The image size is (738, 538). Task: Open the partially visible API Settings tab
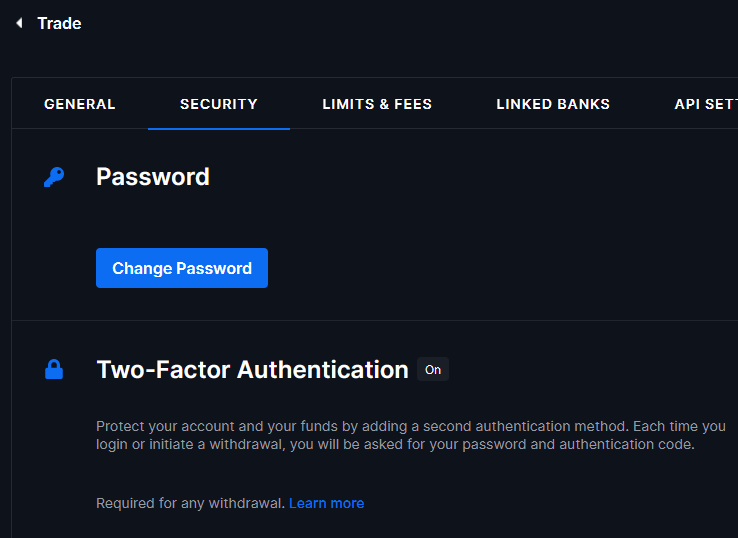pos(705,104)
